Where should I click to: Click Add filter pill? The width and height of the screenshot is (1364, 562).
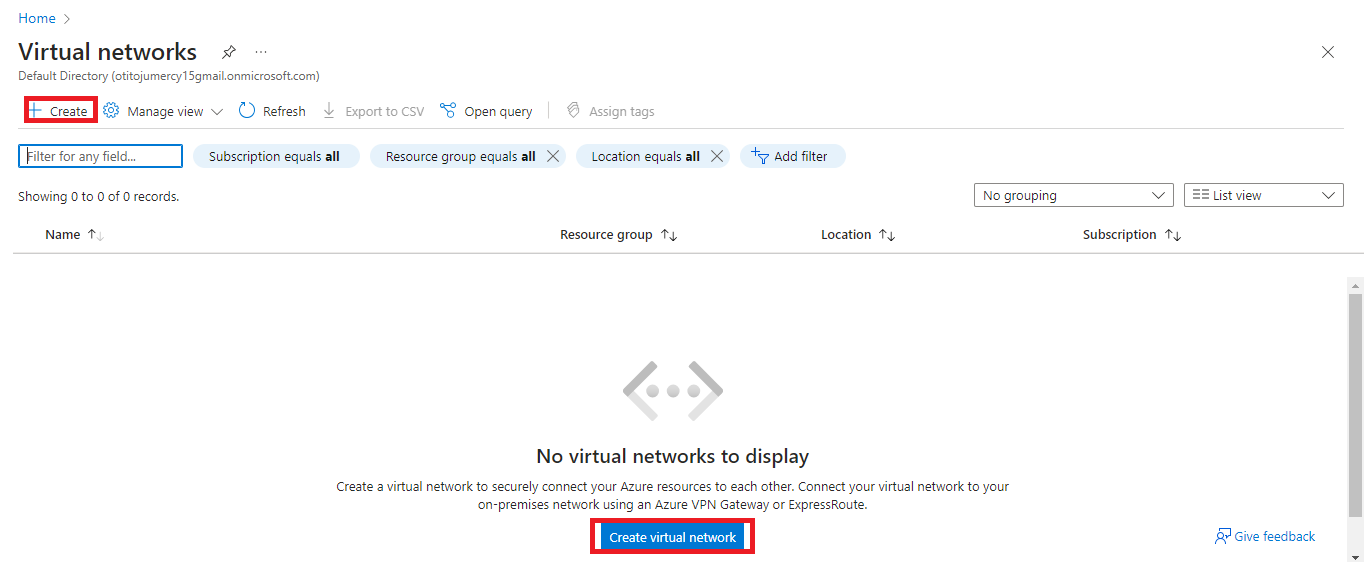[x=792, y=156]
